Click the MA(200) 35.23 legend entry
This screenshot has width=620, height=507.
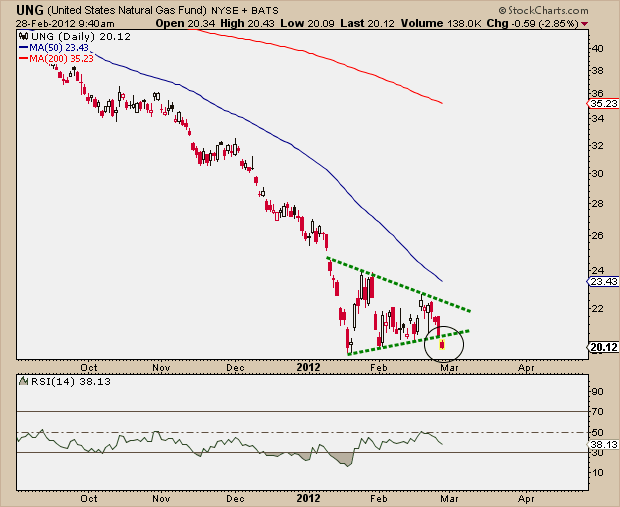(61, 59)
